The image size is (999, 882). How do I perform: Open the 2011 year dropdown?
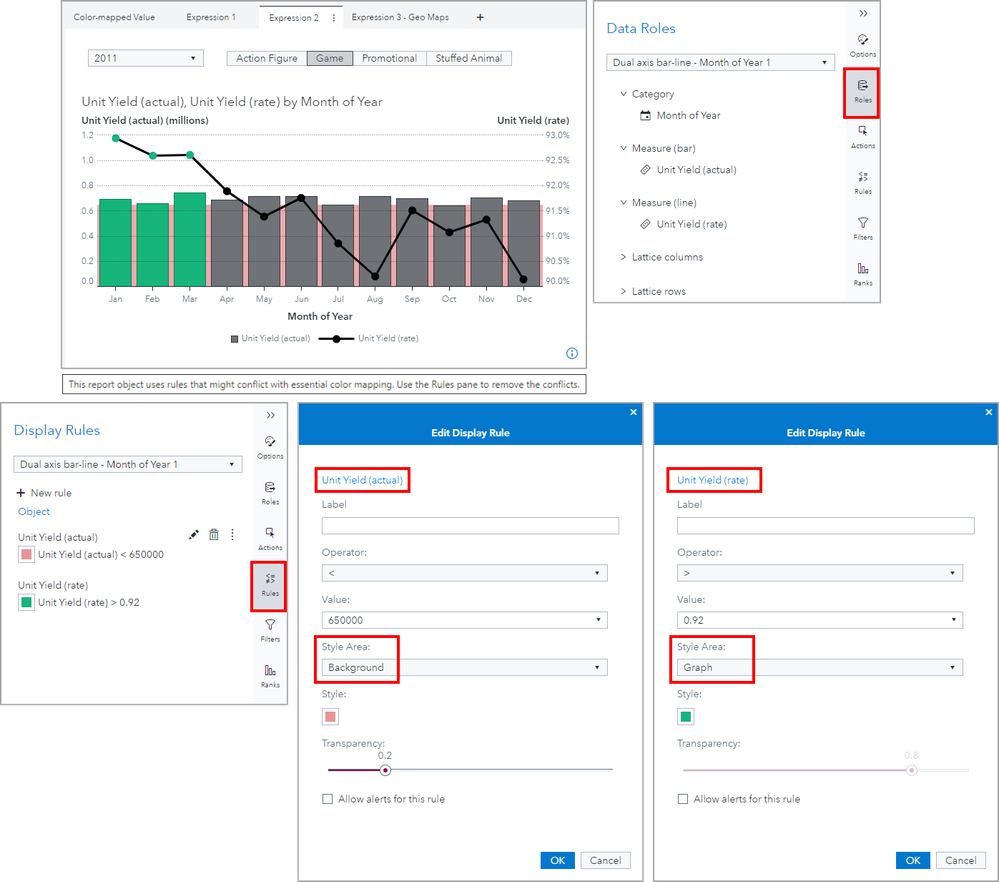point(145,58)
